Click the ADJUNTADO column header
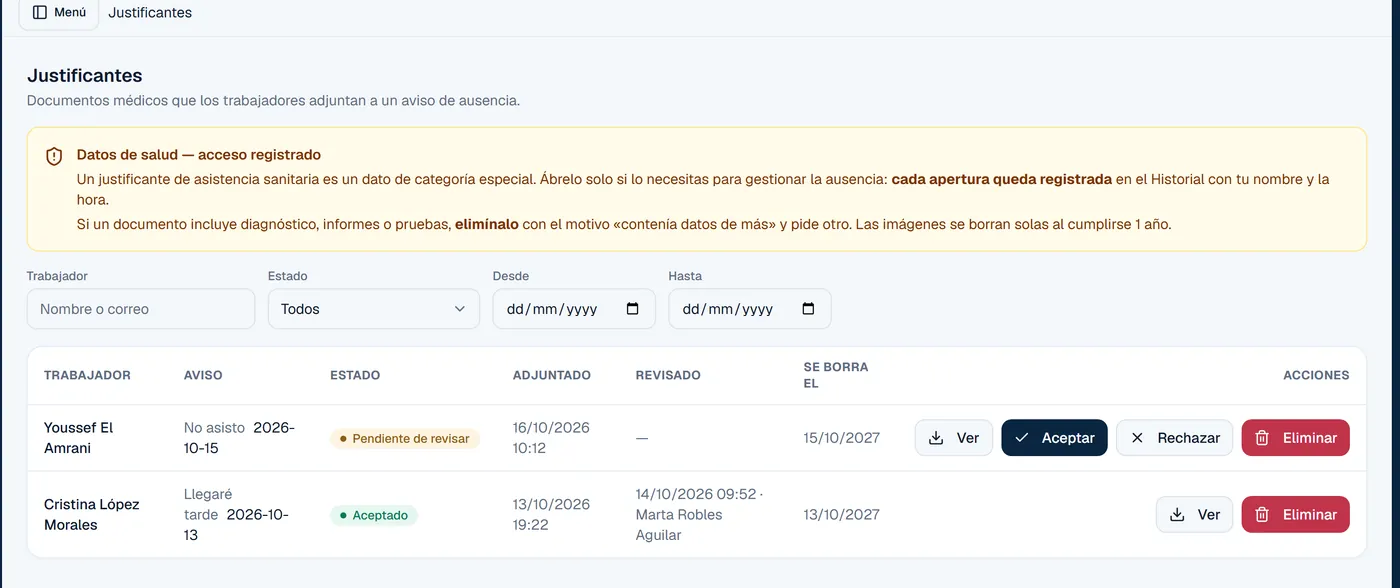 (552, 375)
